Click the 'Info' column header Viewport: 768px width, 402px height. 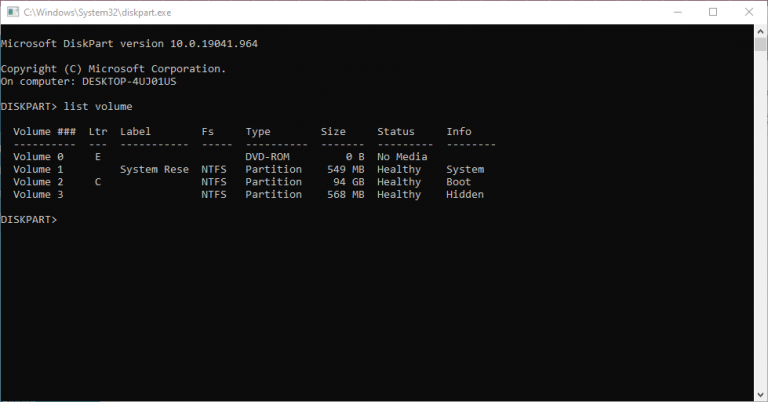click(459, 131)
